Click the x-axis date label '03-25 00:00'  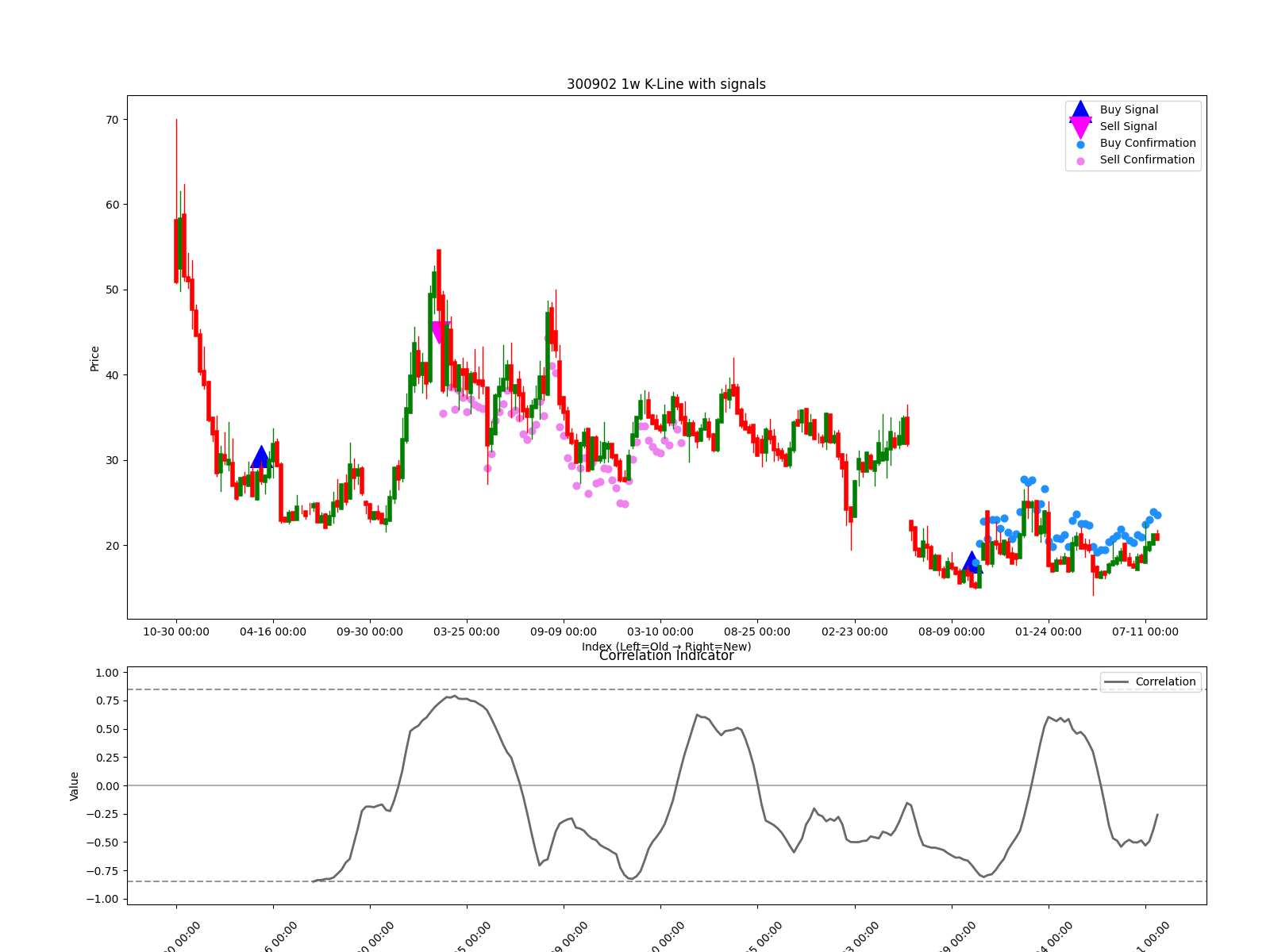[467, 632]
